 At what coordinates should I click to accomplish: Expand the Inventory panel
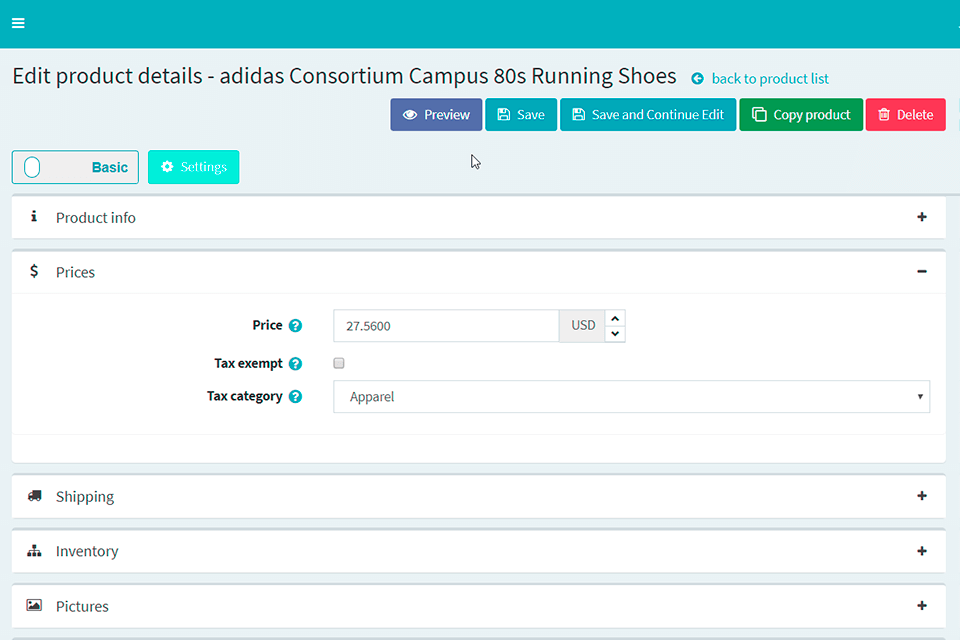point(921,551)
